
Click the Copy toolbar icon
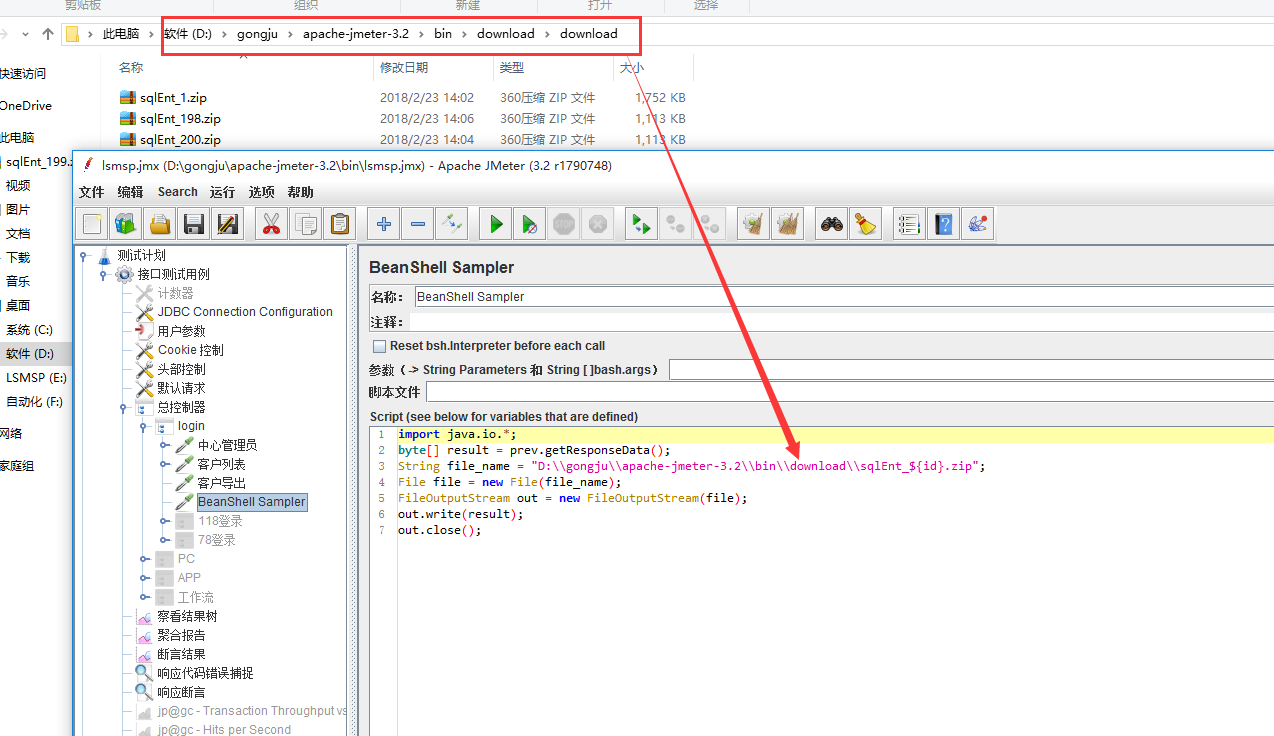tap(306, 224)
